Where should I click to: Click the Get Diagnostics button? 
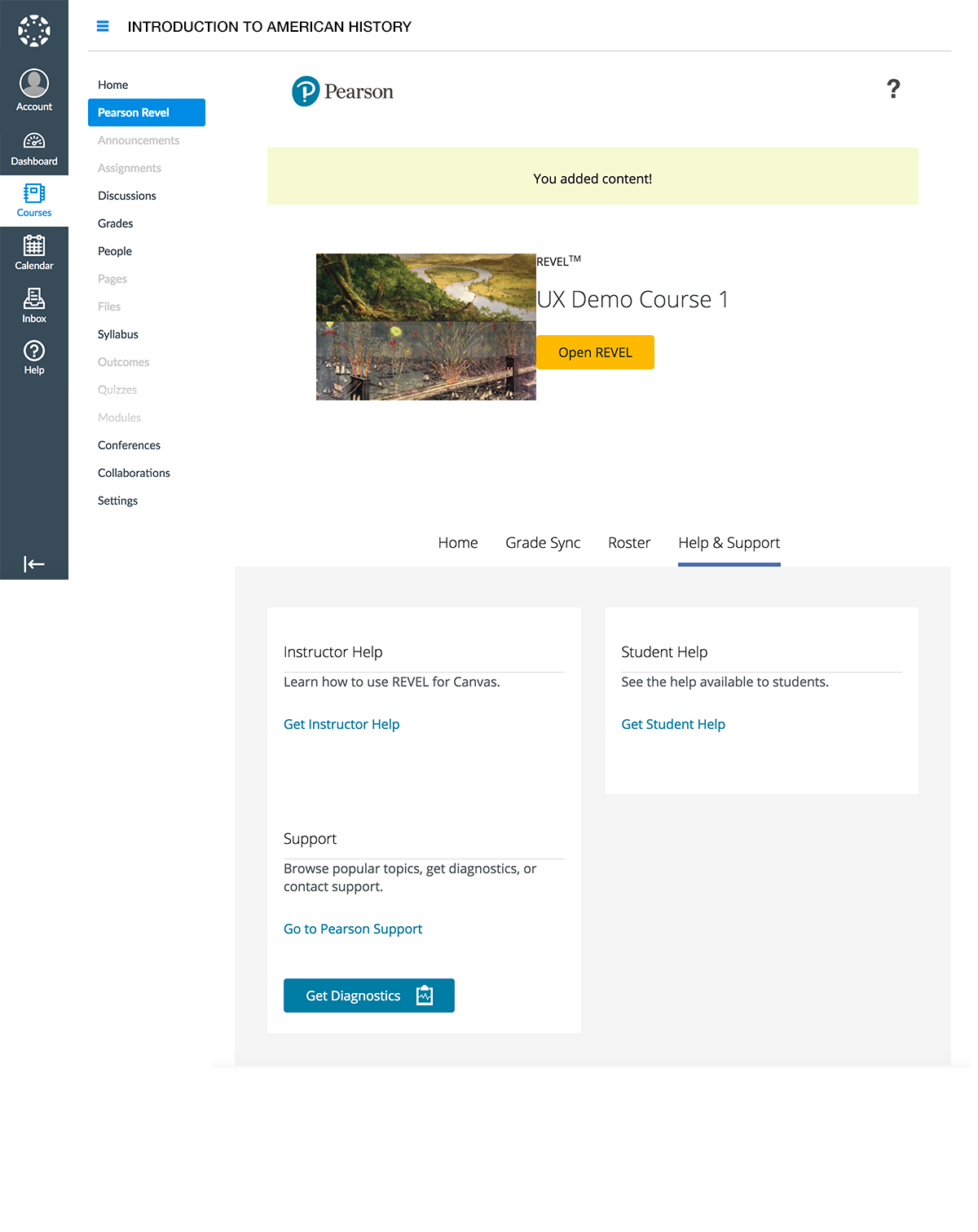coord(369,996)
